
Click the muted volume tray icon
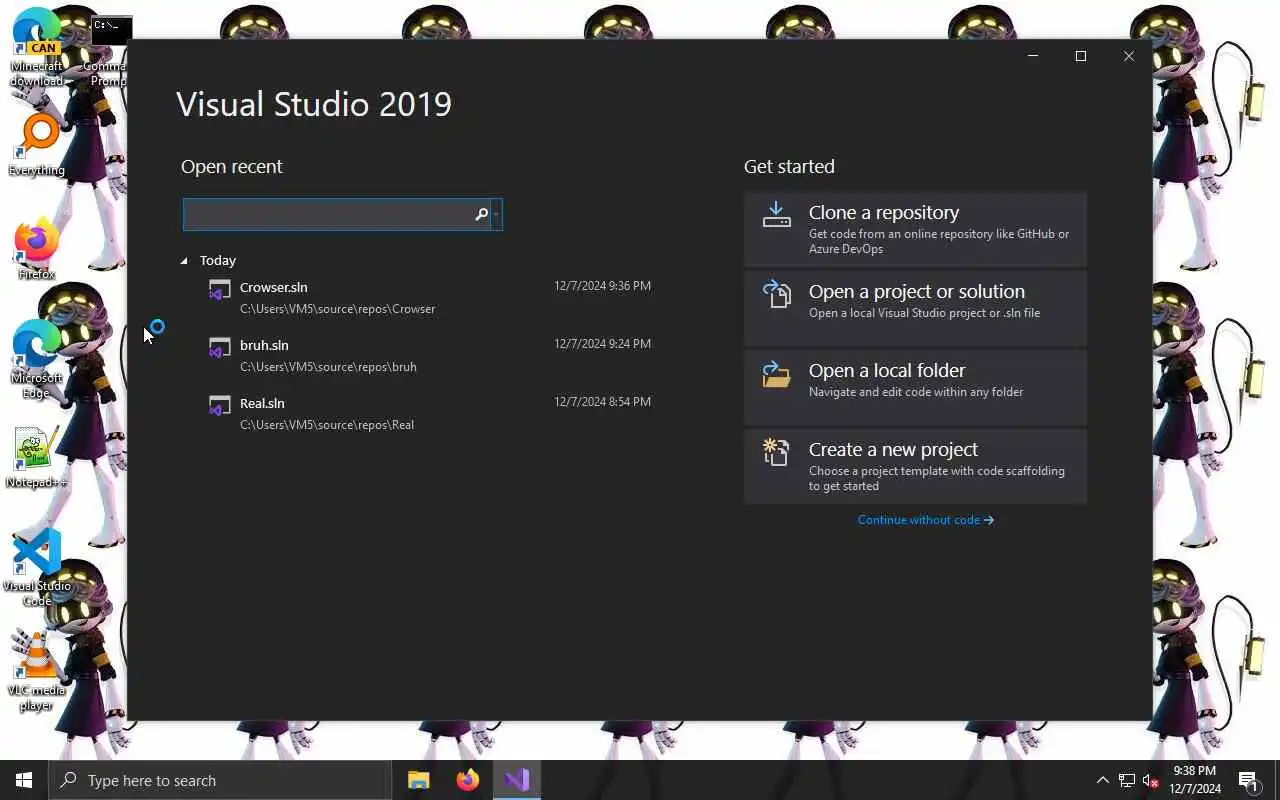(x=1151, y=780)
